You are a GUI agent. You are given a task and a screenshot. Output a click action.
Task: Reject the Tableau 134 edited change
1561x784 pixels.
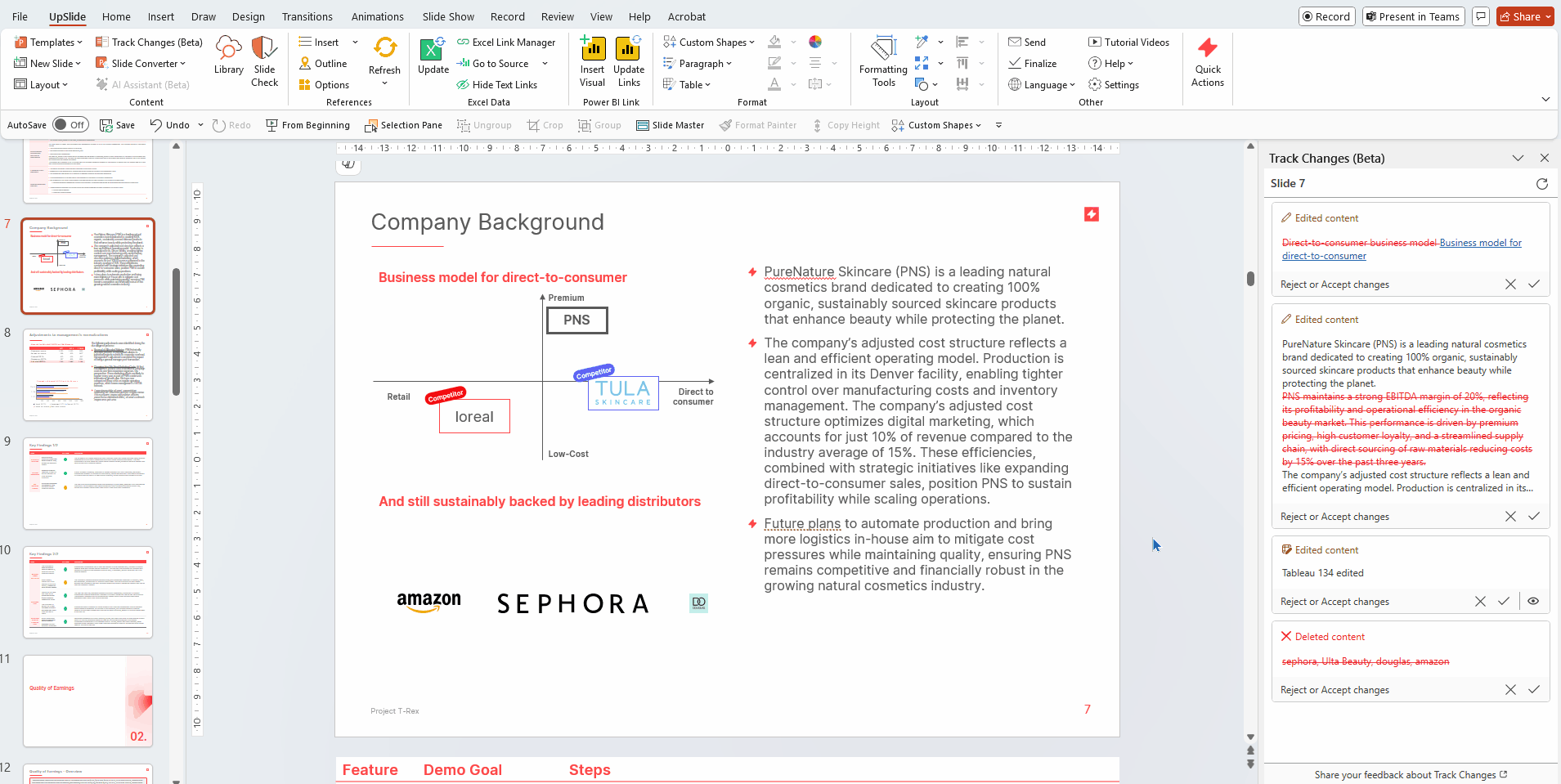coord(1480,602)
